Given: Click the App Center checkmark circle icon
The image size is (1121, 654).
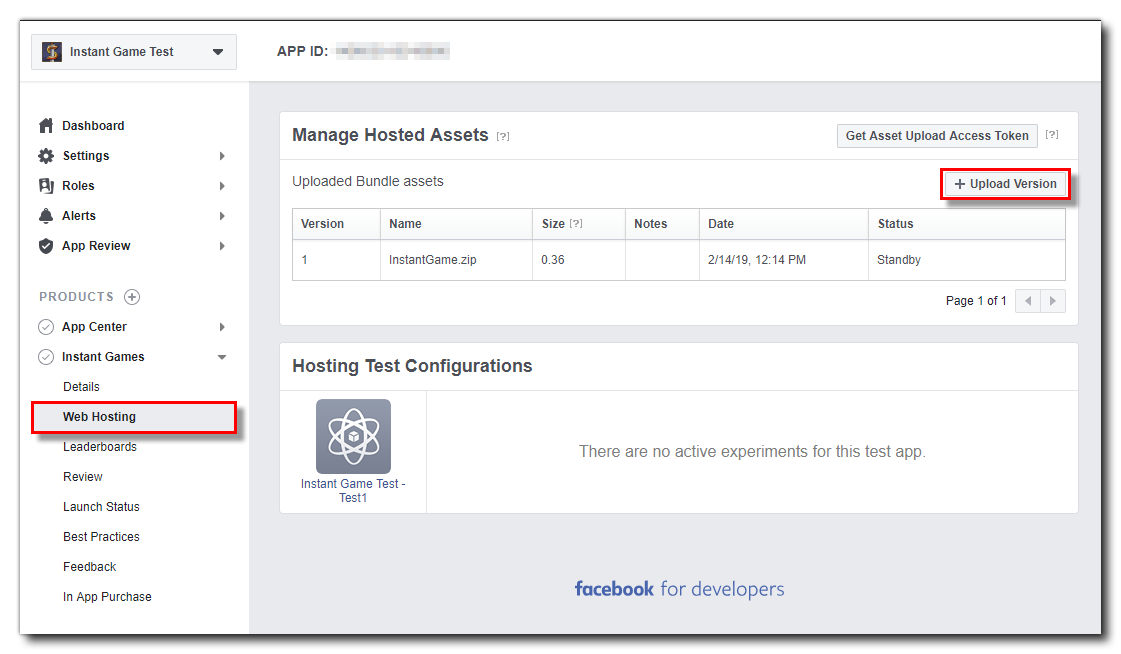Looking at the screenshot, I should click(x=46, y=327).
